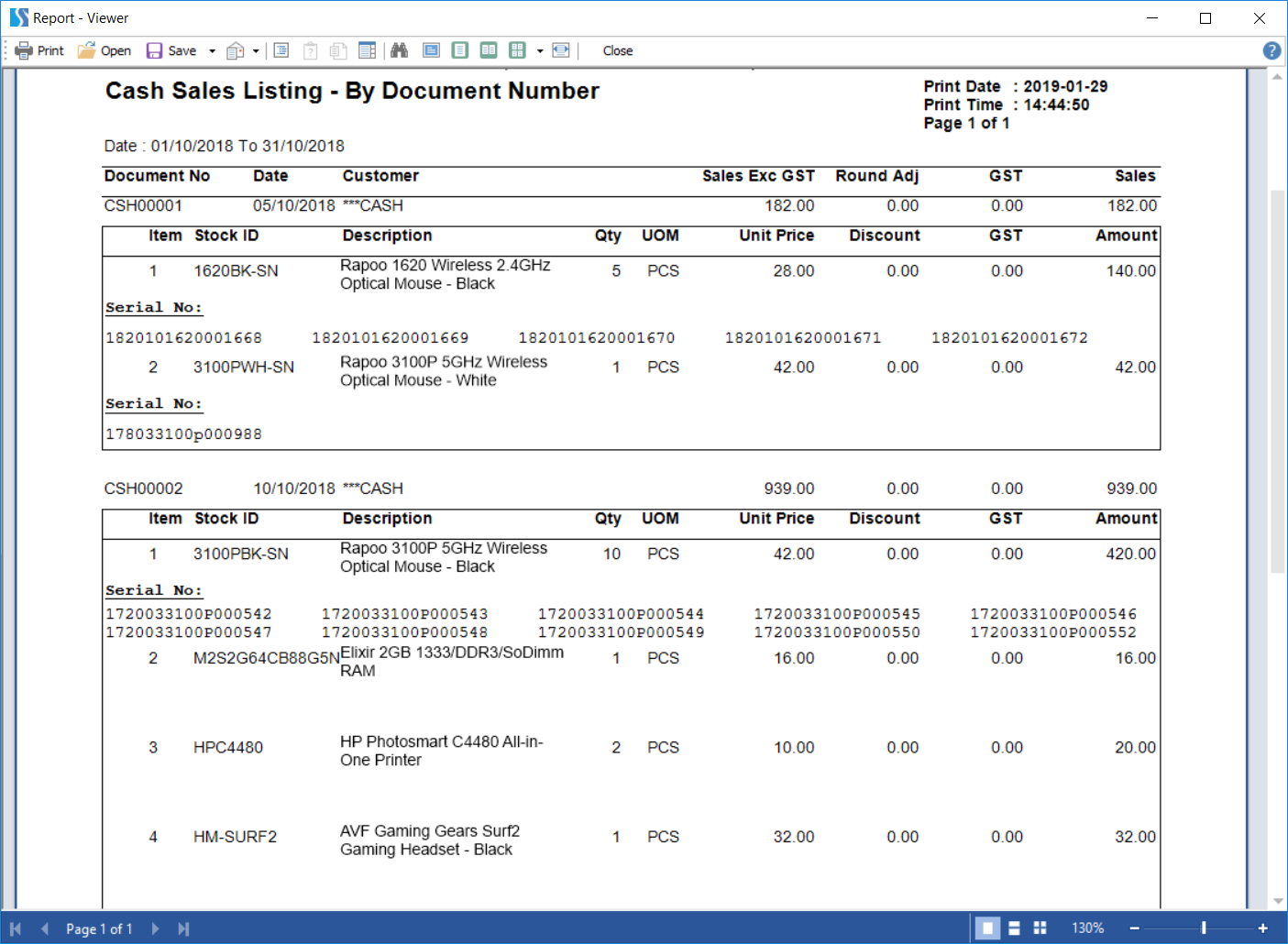The width and height of the screenshot is (1288, 944).
Task: Click the Print Time value 14:44:50
Action: click(1056, 104)
